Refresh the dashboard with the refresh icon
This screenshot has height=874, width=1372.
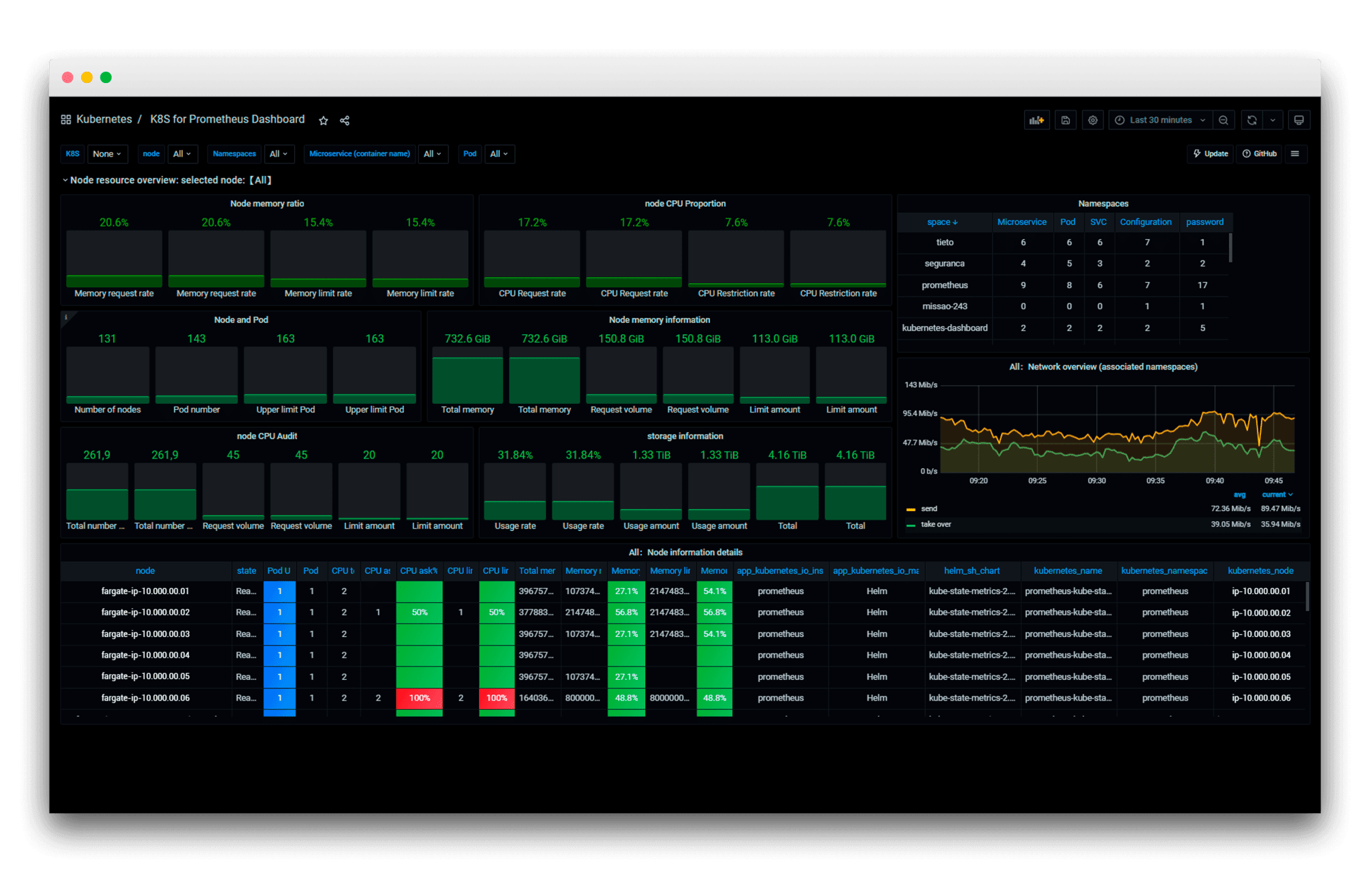pos(1251,120)
